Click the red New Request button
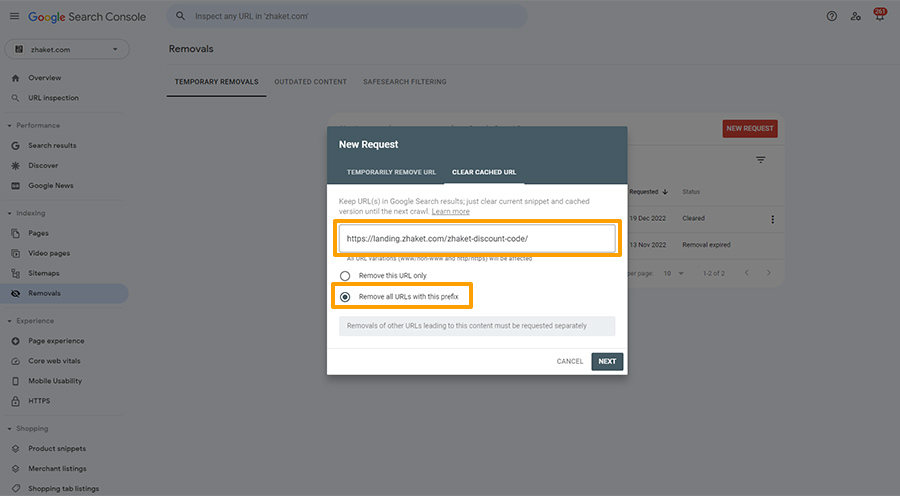Viewport: 900px width, 496px height. click(x=750, y=129)
